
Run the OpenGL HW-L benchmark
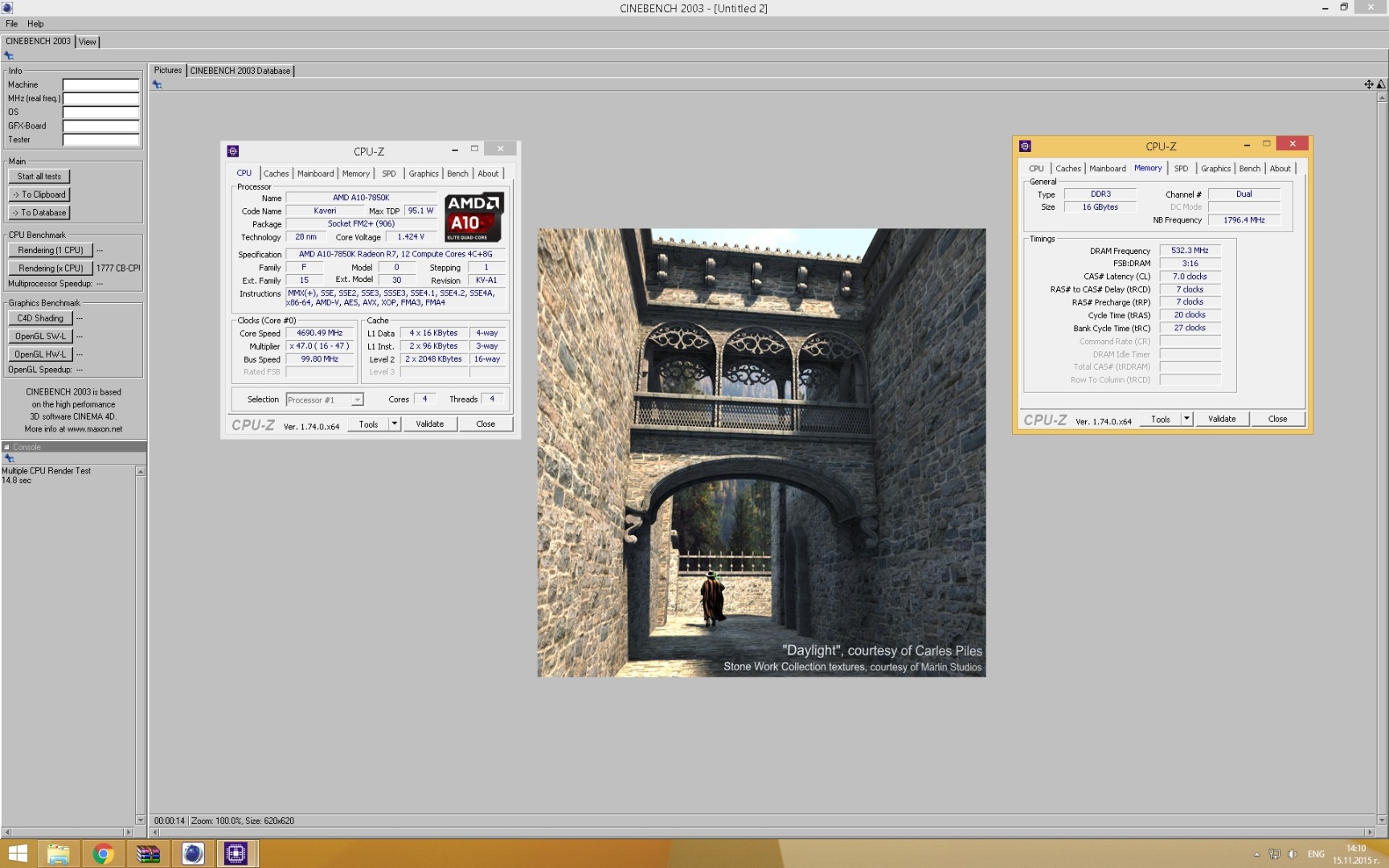pyautogui.click(x=40, y=354)
